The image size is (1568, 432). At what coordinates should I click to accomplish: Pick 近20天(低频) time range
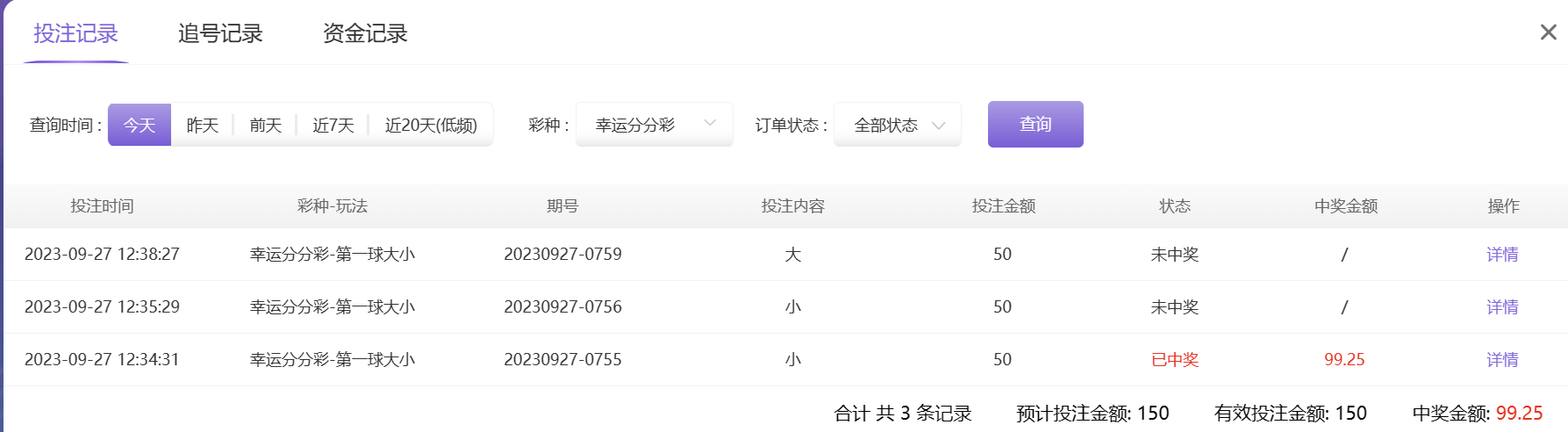click(431, 125)
